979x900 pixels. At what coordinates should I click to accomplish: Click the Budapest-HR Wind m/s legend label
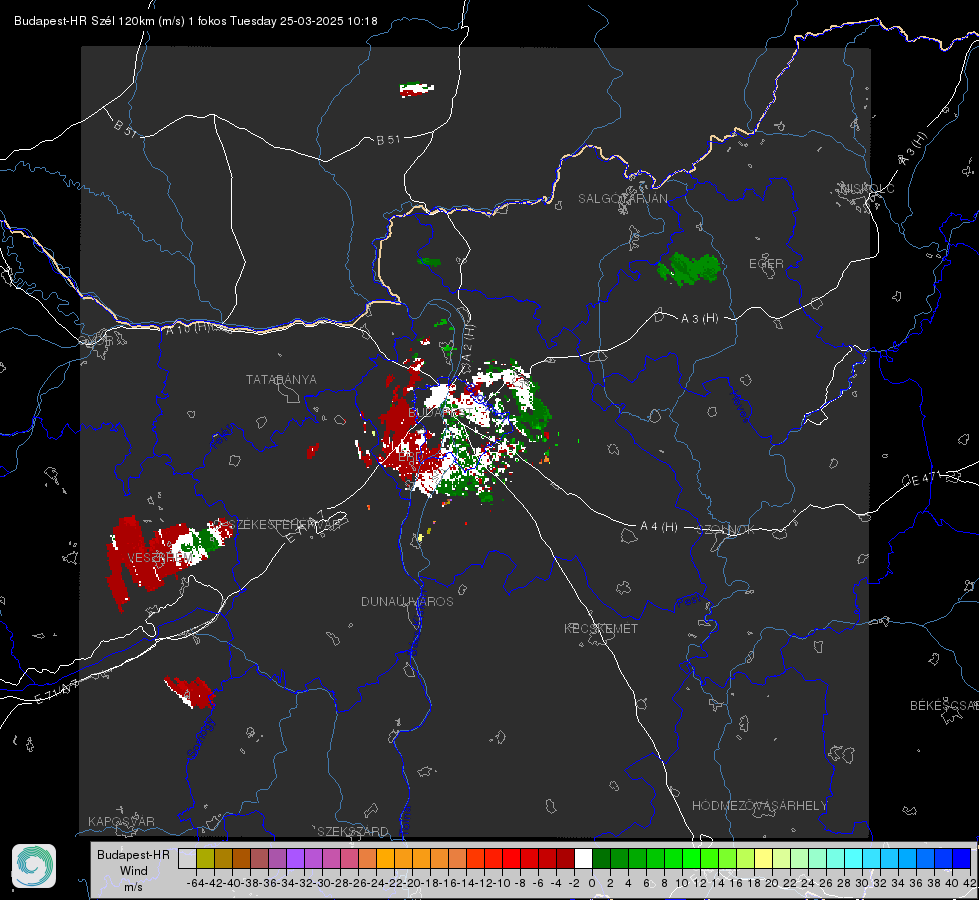pos(133,871)
